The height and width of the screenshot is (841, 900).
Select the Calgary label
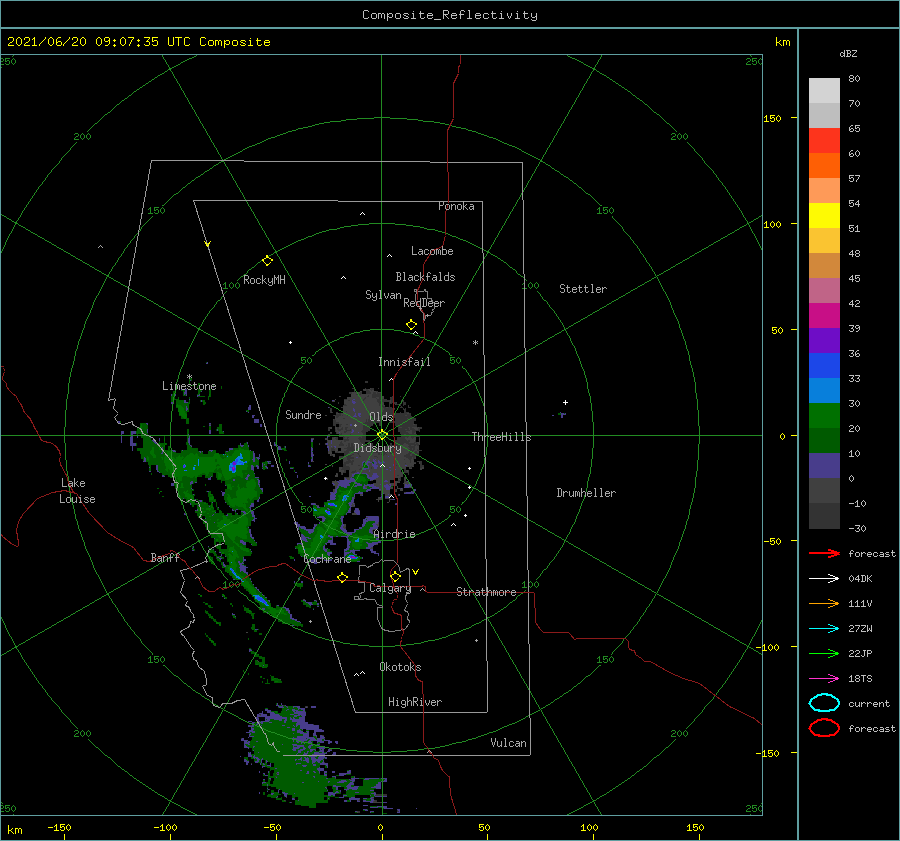tap(390, 588)
